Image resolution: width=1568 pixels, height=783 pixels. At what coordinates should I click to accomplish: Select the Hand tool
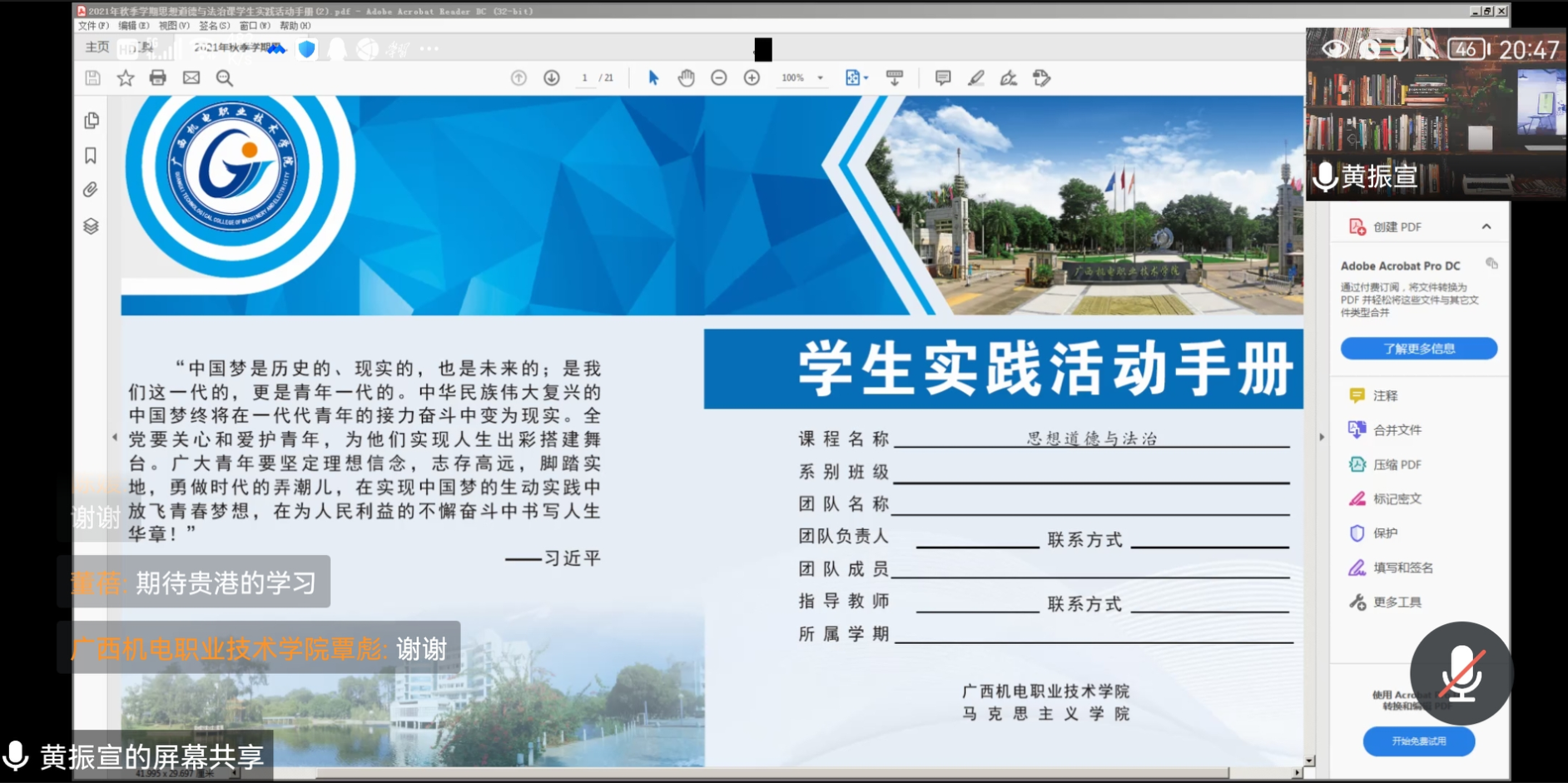(687, 77)
